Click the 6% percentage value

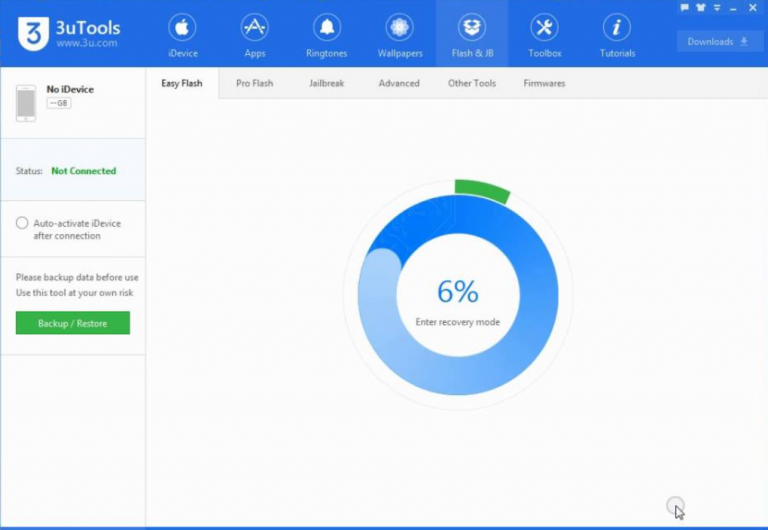pyautogui.click(x=458, y=291)
